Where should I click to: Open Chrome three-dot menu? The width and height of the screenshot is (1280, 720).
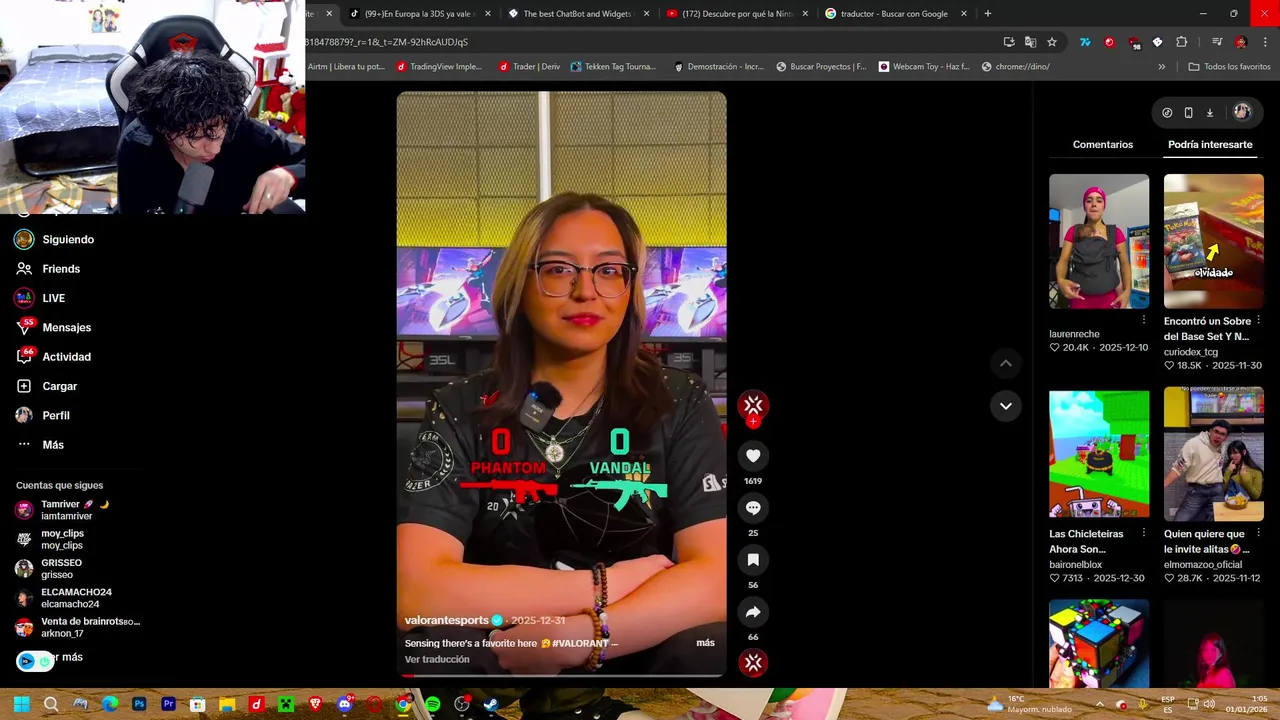[1266, 42]
